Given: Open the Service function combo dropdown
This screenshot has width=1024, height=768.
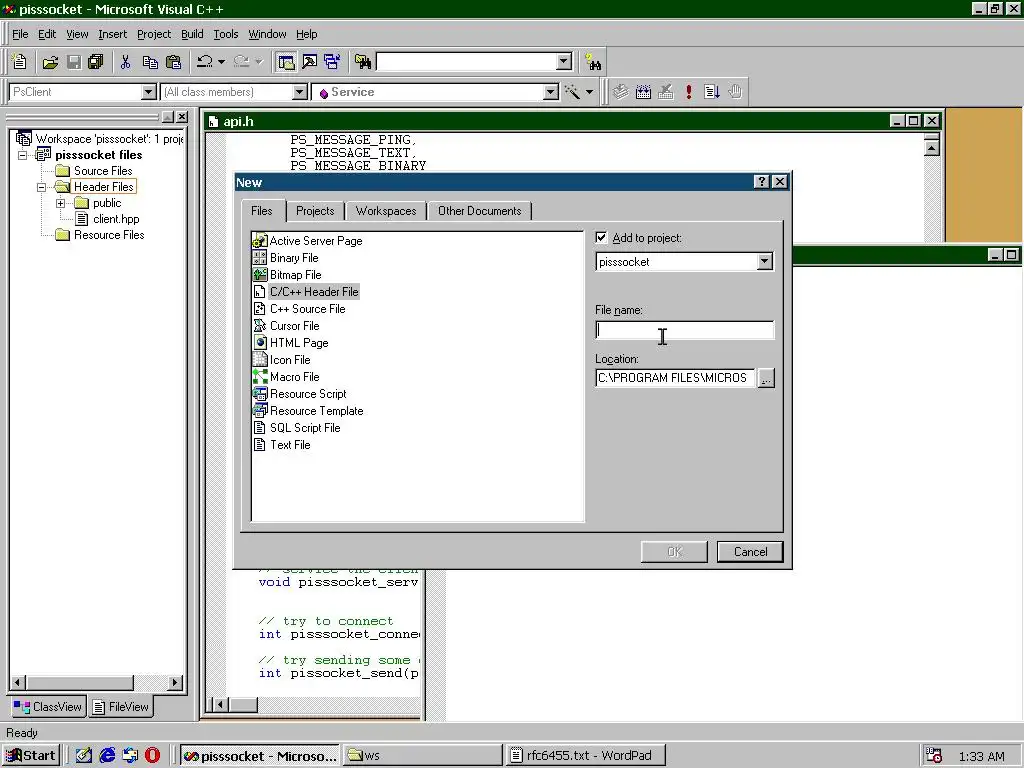Looking at the screenshot, I should (551, 92).
